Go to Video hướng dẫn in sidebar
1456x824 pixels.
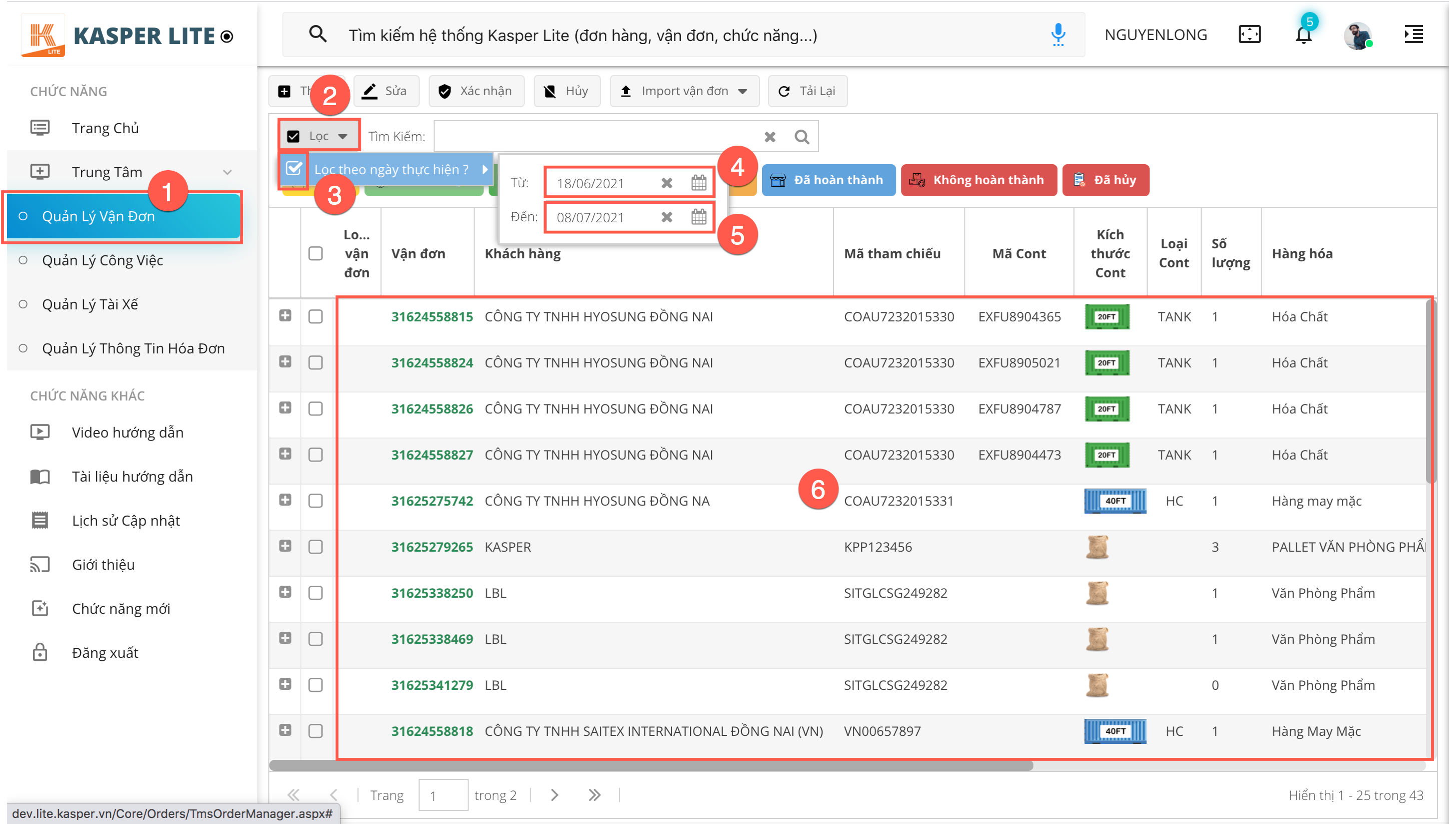click(127, 433)
